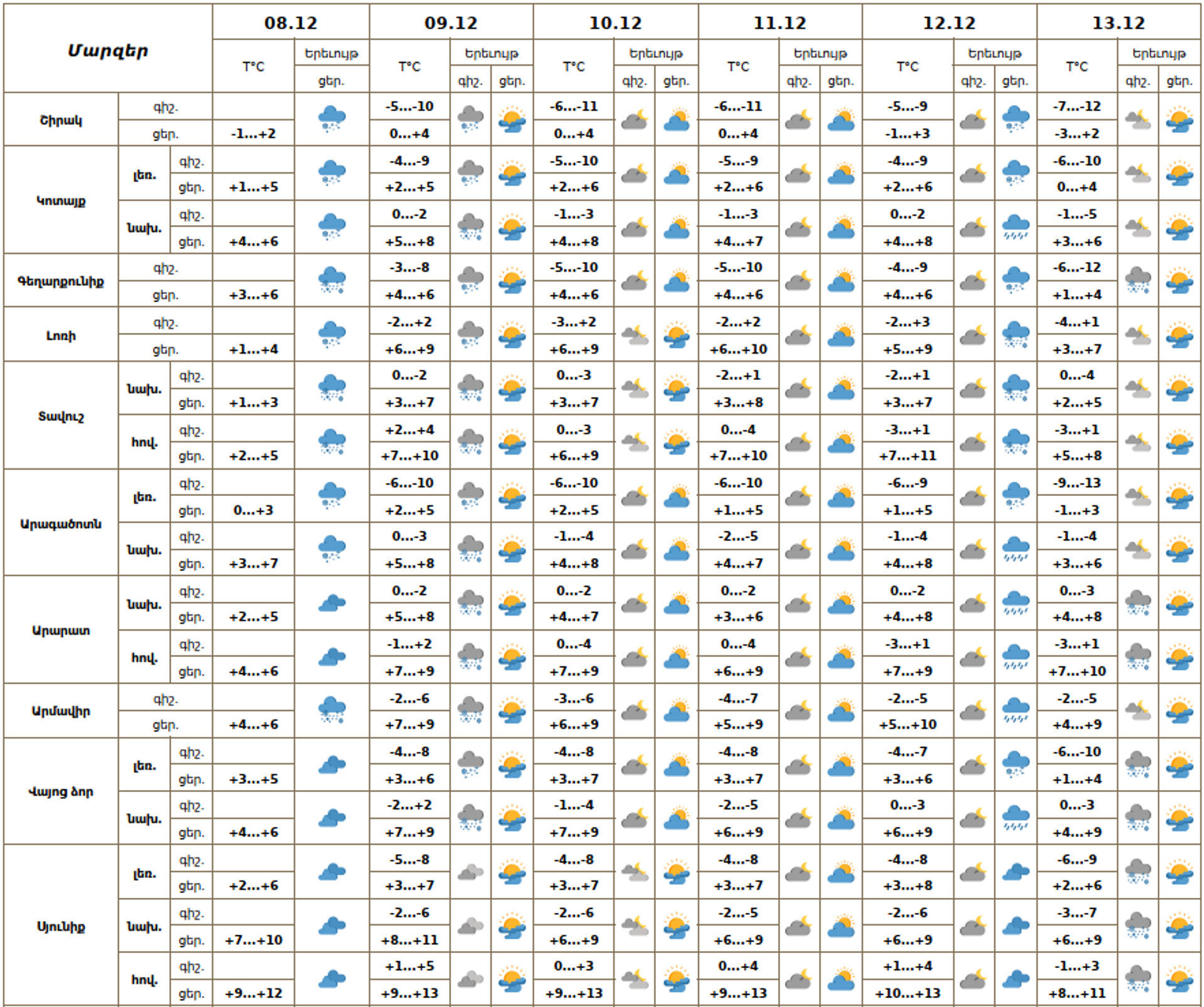Click the 09.12 date column header
The height and width of the screenshot is (1007, 1204).
[451, 23]
